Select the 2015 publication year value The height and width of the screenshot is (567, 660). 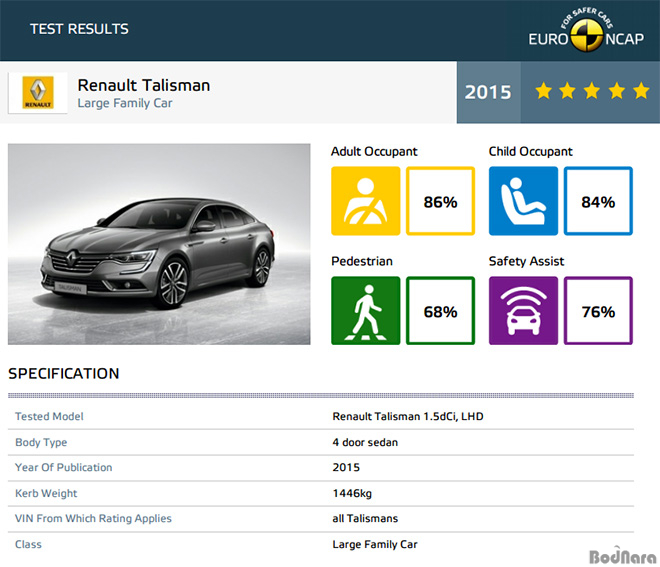(346, 468)
